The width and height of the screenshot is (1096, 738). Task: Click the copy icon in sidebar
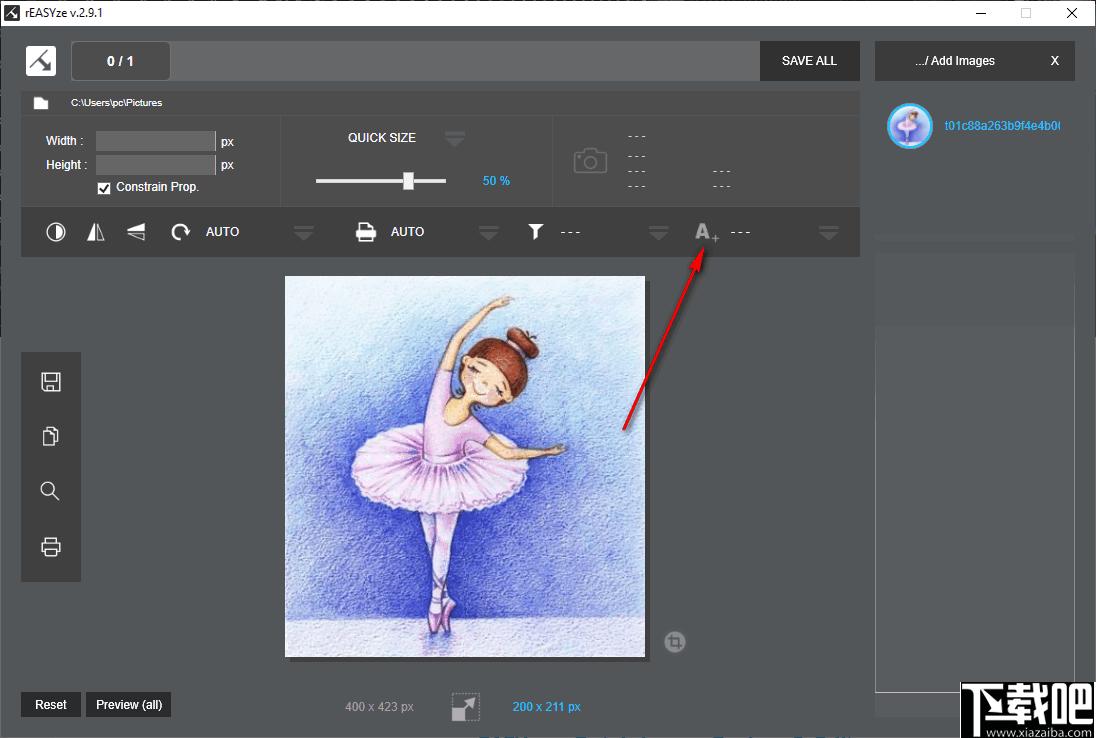click(51, 436)
